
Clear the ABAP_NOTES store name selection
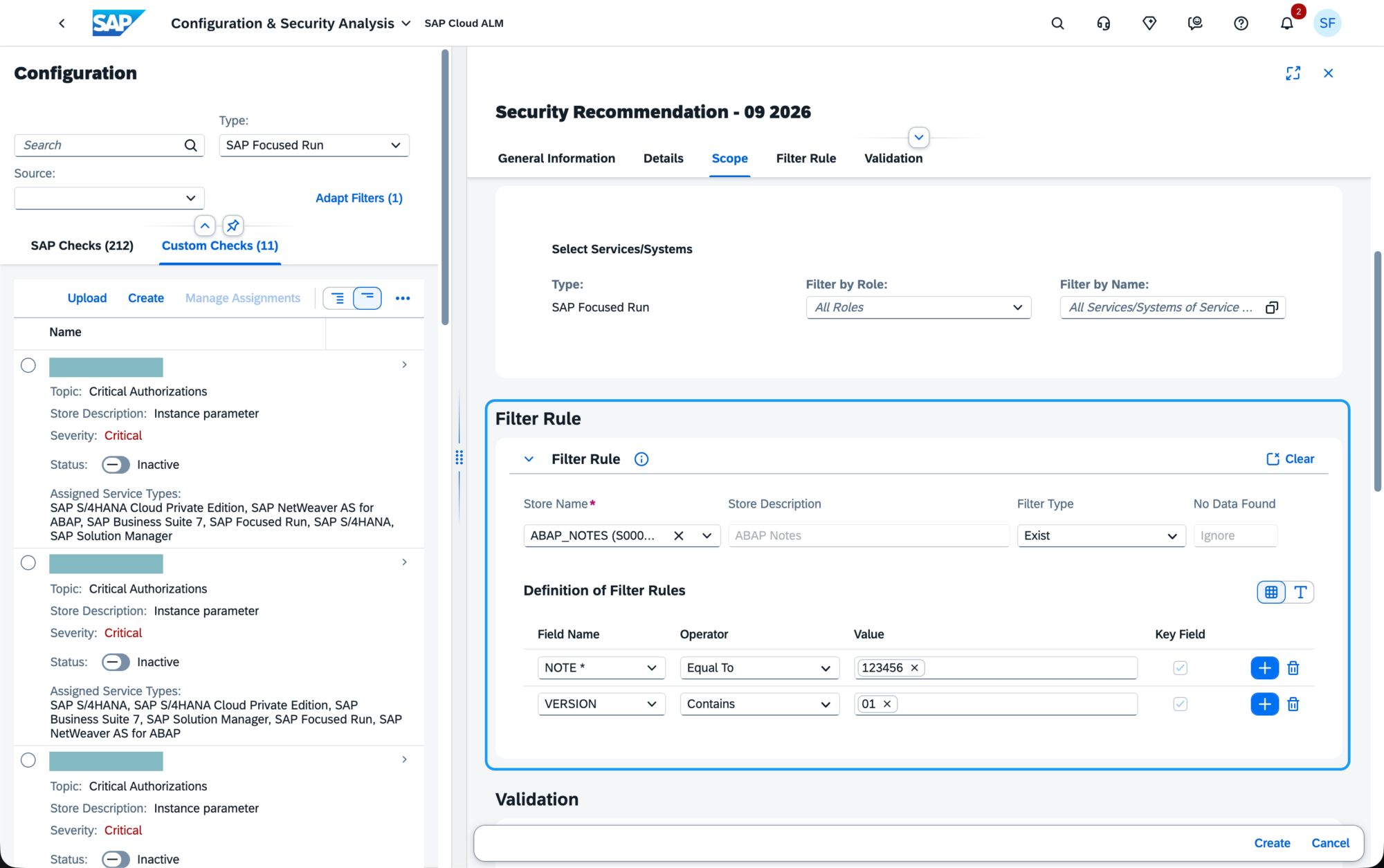(x=679, y=535)
